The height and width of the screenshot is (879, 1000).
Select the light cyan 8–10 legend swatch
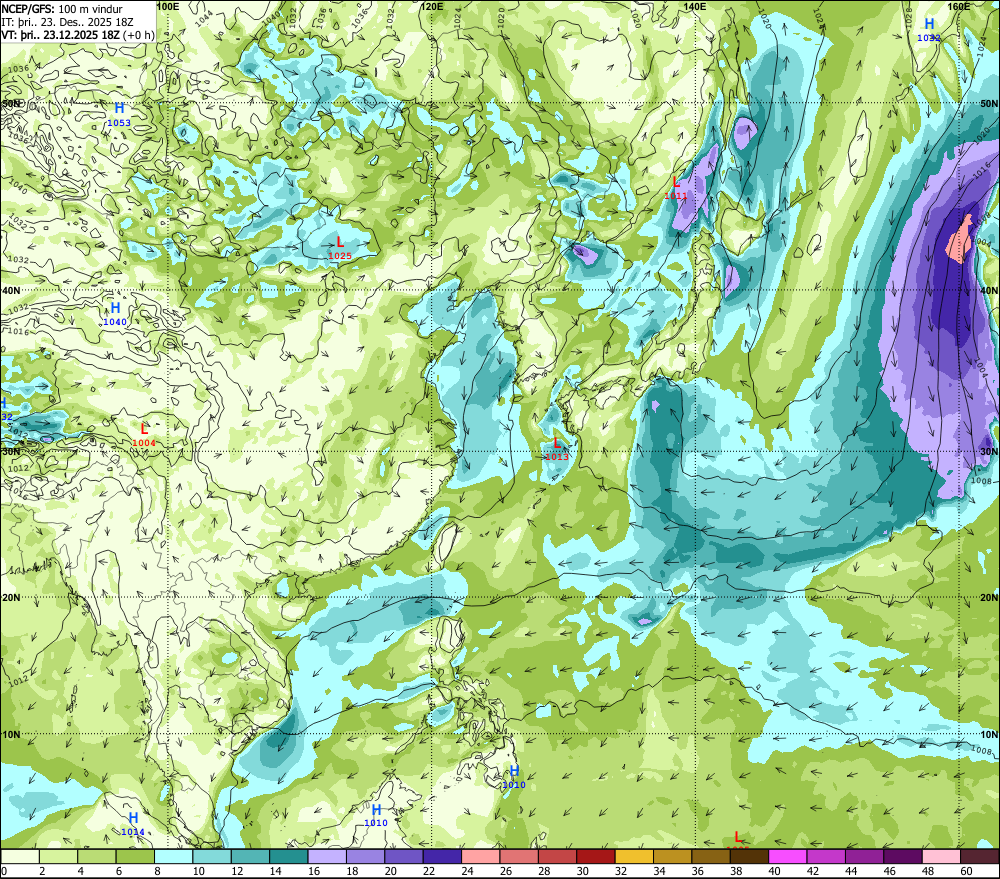pos(173,857)
